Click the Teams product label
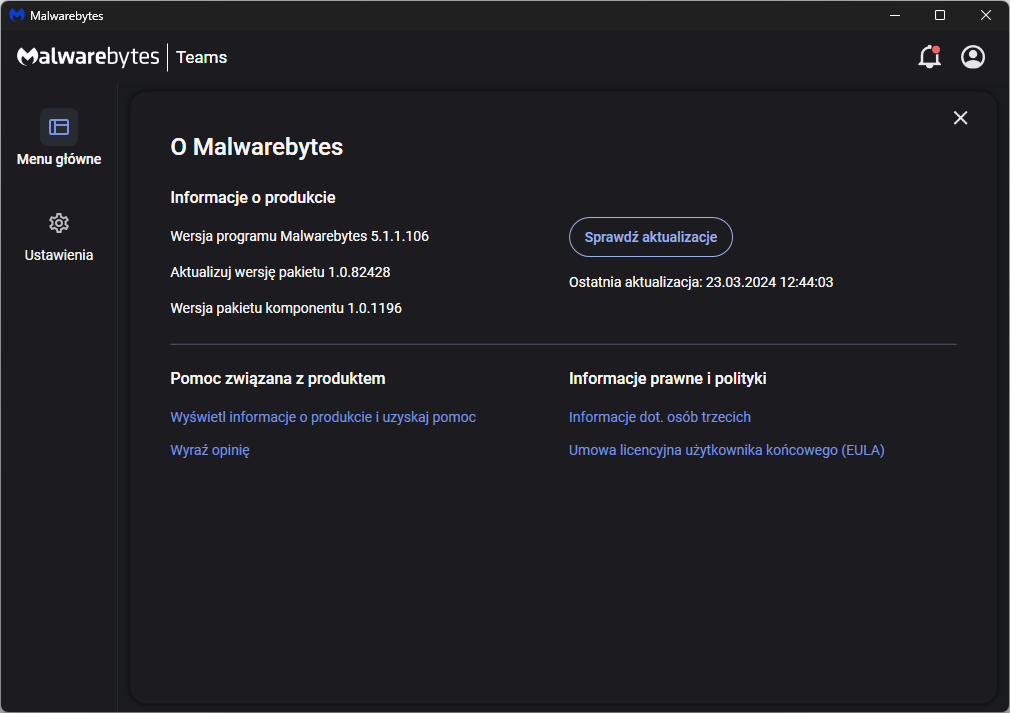 pos(202,57)
